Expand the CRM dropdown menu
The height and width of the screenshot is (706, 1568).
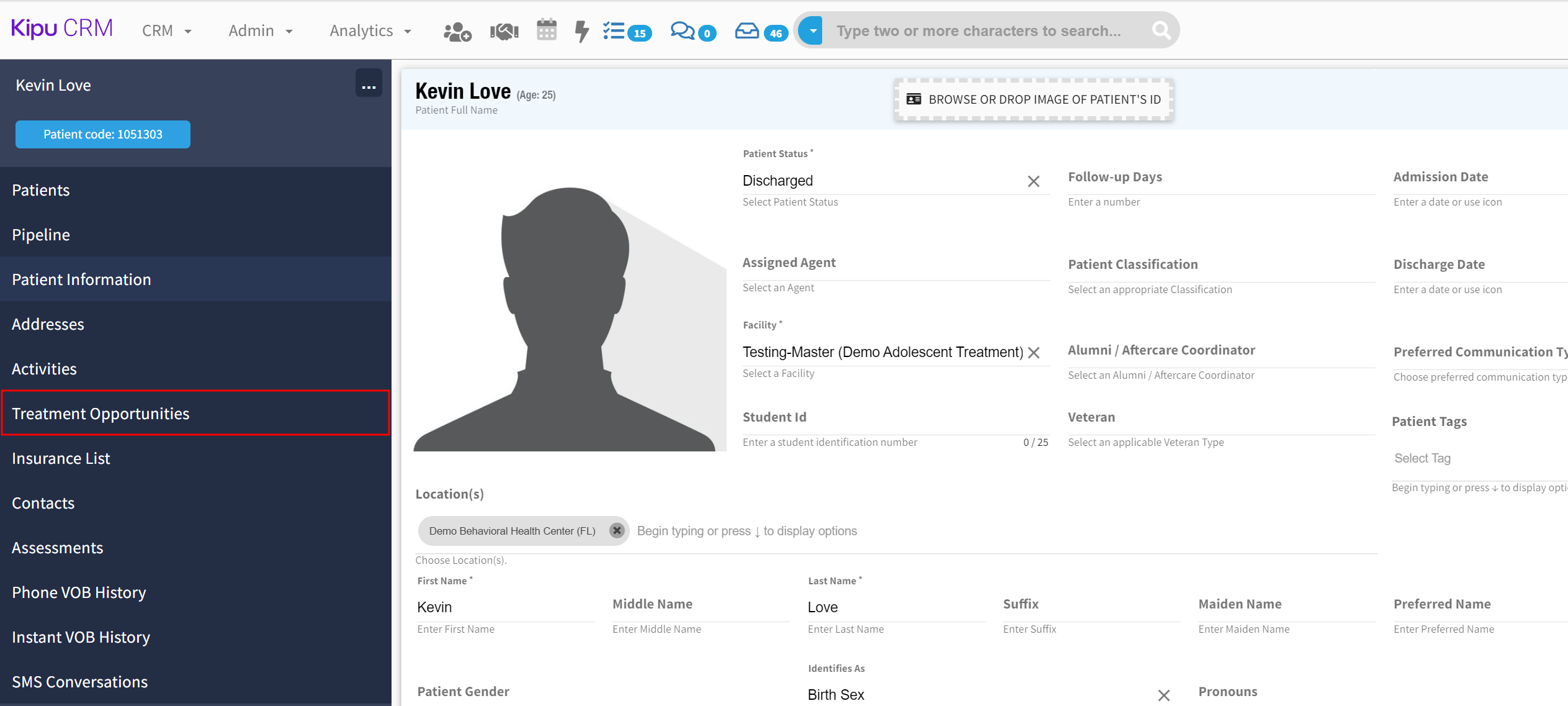point(166,31)
